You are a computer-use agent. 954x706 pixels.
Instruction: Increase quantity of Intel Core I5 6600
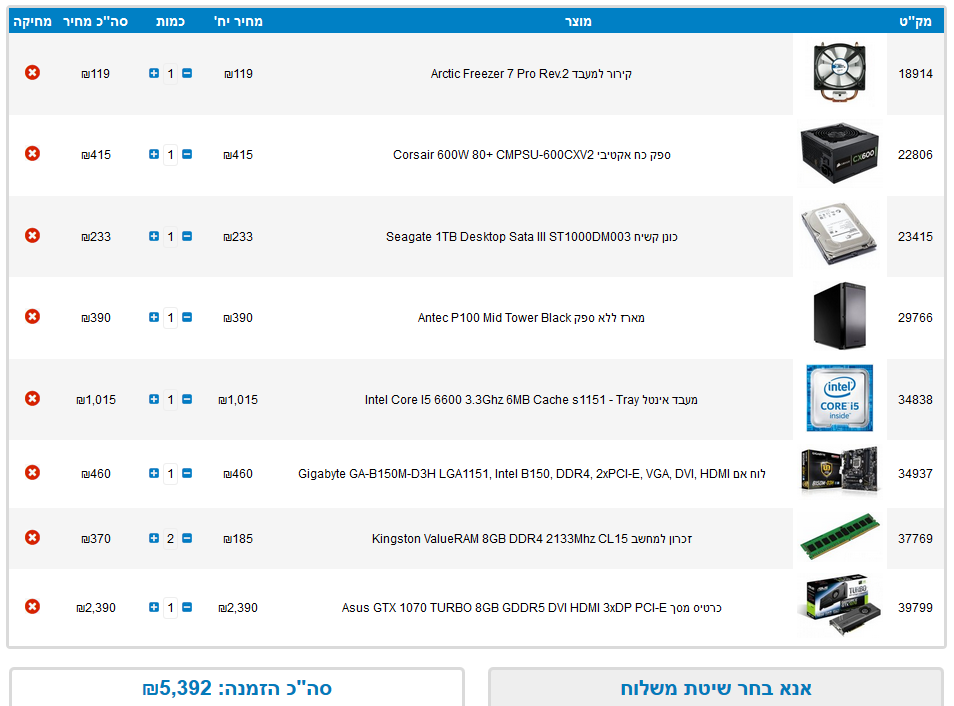154,399
